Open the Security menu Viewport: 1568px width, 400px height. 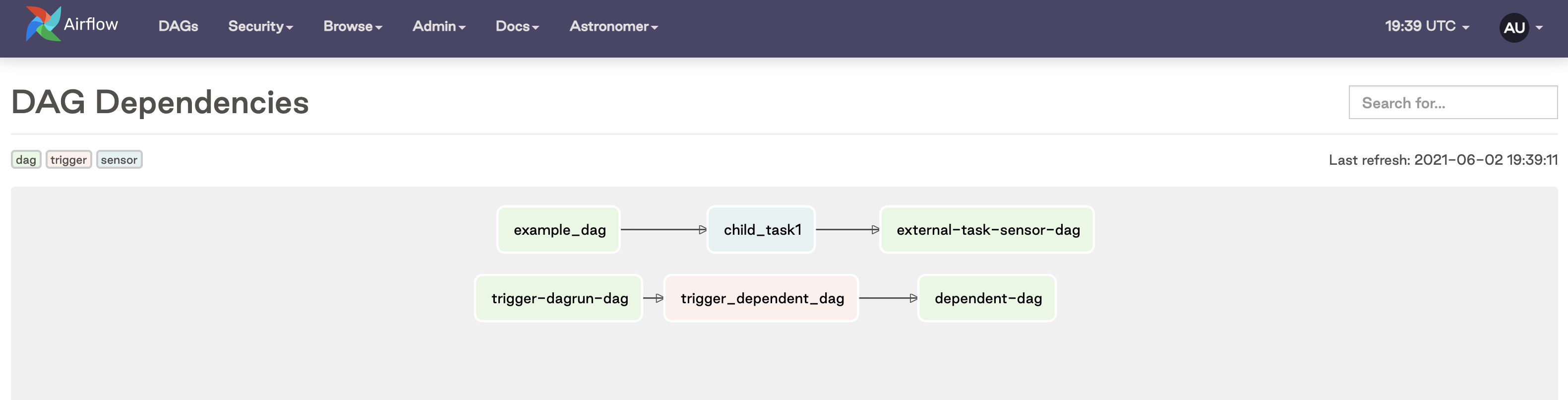coord(260,26)
